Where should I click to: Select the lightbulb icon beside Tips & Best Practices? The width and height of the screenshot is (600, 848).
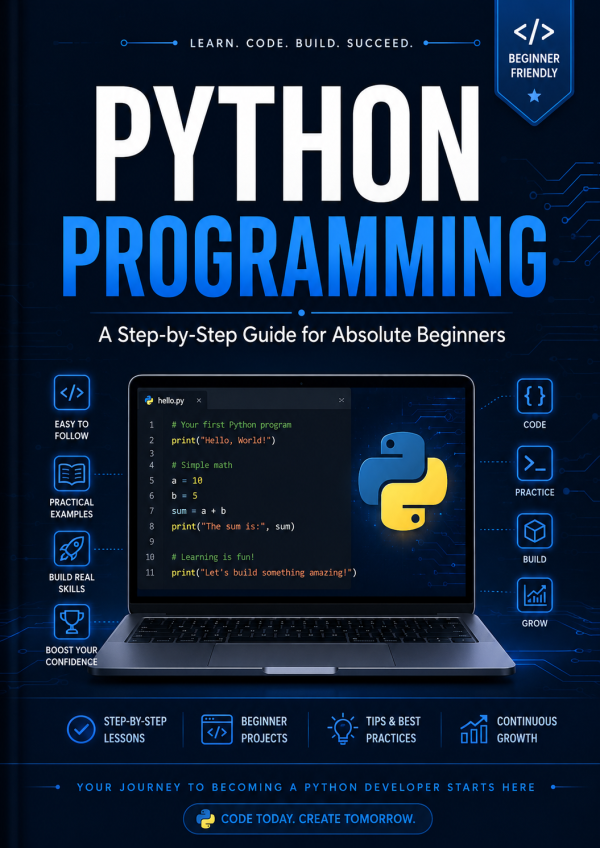point(342,729)
